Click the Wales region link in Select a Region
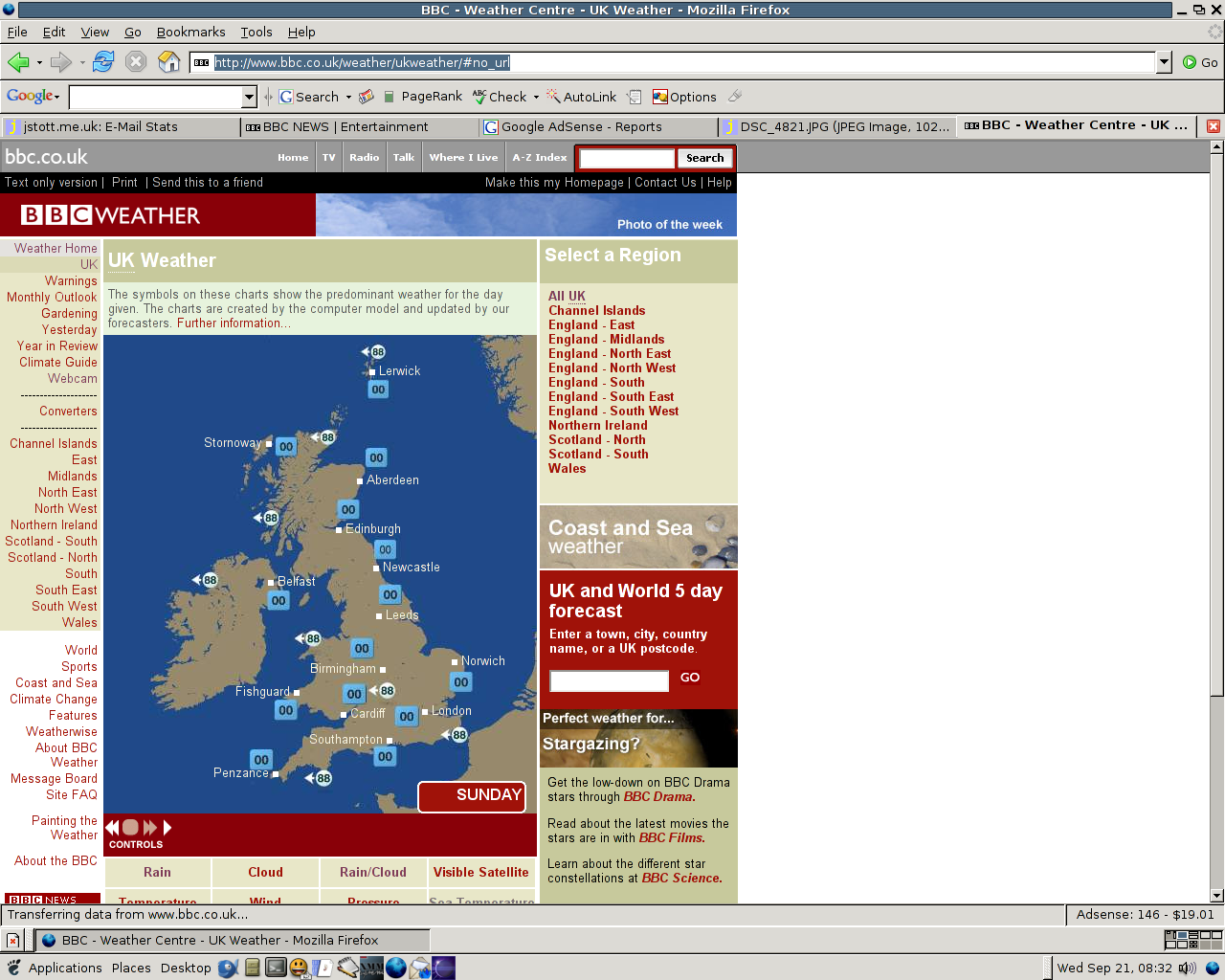The height and width of the screenshot is (980, 1225). (x=567, y=468)
